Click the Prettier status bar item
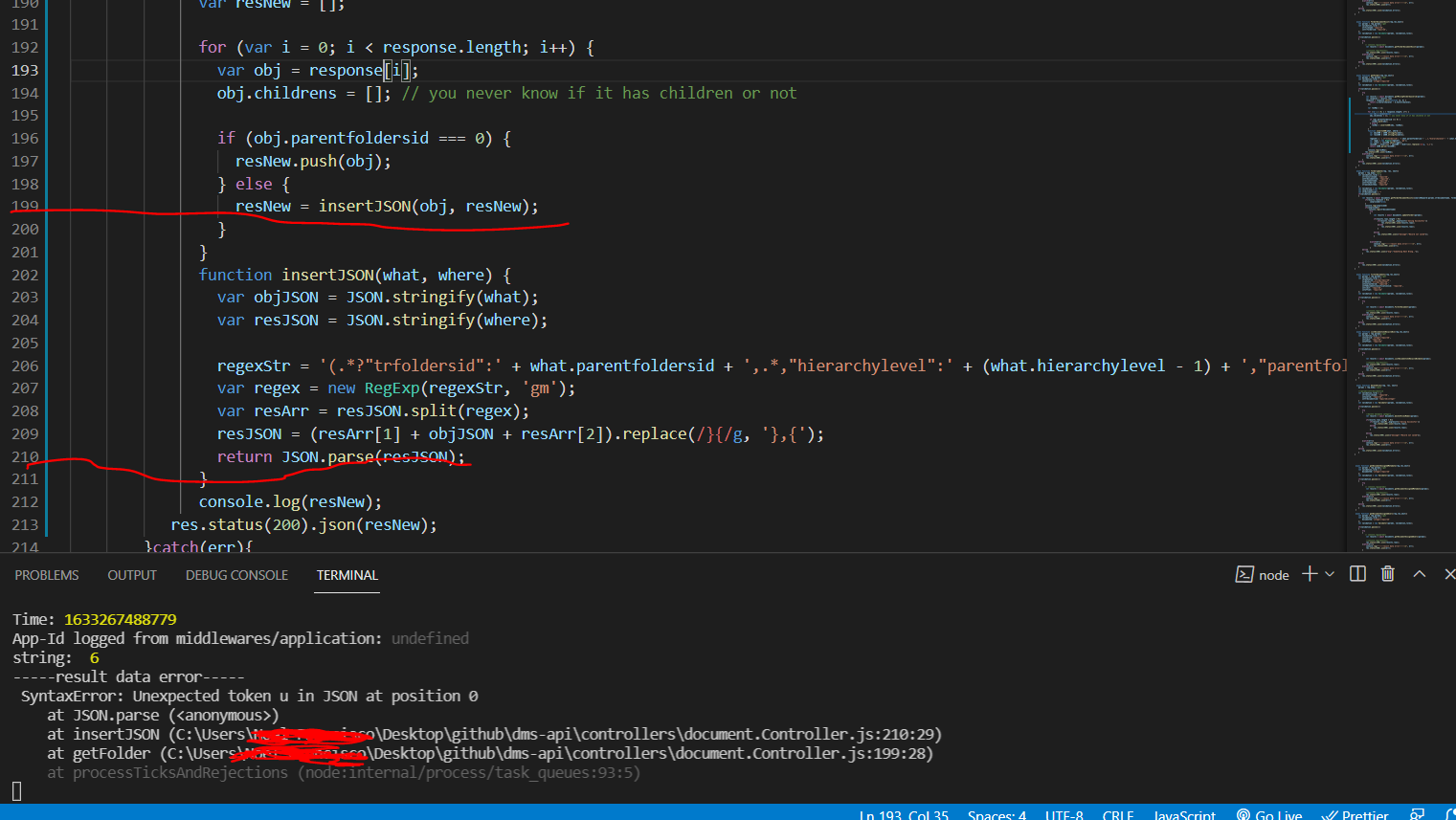This screenshot has width=1456, height=820. coord(1355,814)
